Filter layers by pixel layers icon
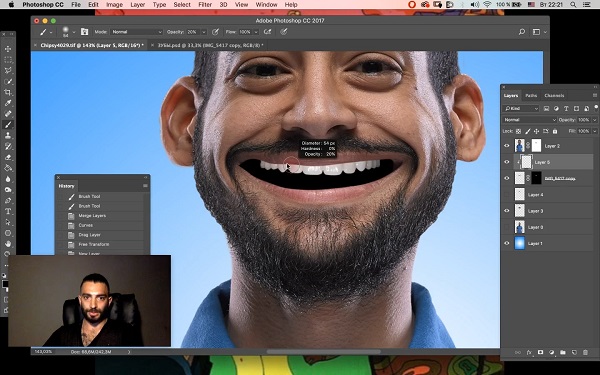Screen dimensions: 600x375 (x=546, y=109)
